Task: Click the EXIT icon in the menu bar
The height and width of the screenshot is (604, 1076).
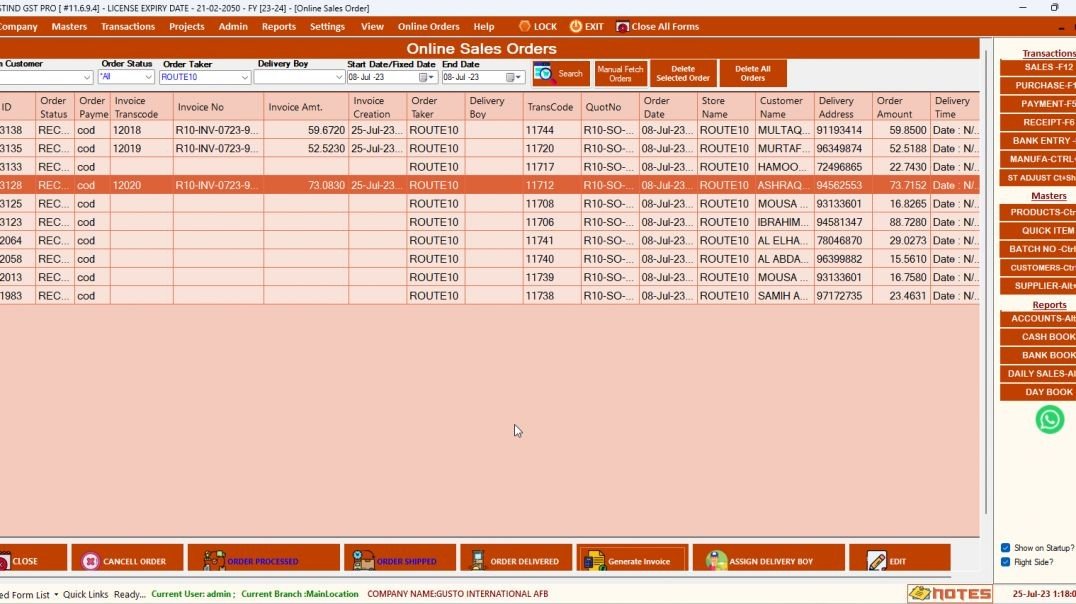Action: (x=573, y=26)
